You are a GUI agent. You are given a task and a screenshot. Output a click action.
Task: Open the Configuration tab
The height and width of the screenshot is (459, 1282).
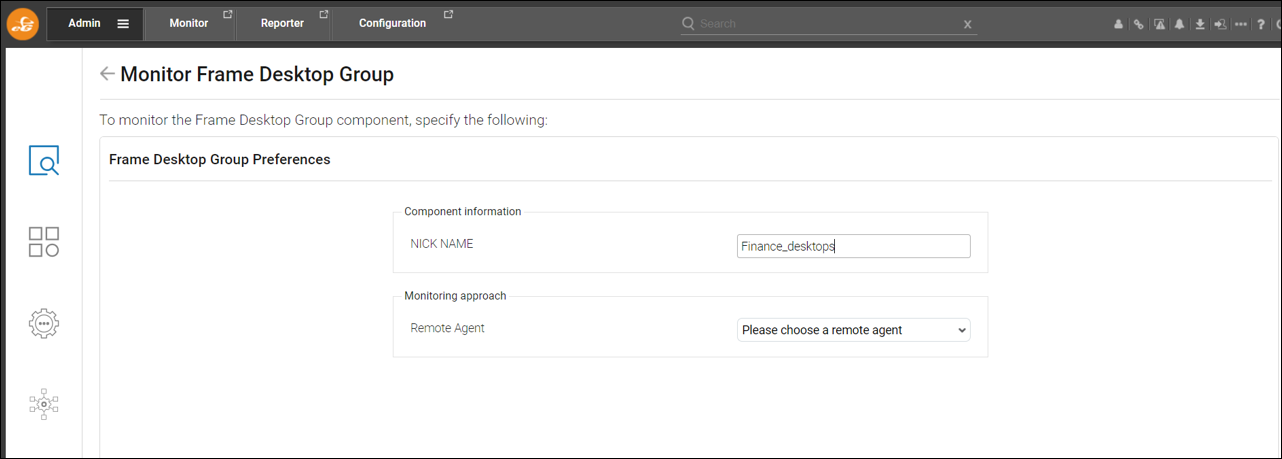392,23
